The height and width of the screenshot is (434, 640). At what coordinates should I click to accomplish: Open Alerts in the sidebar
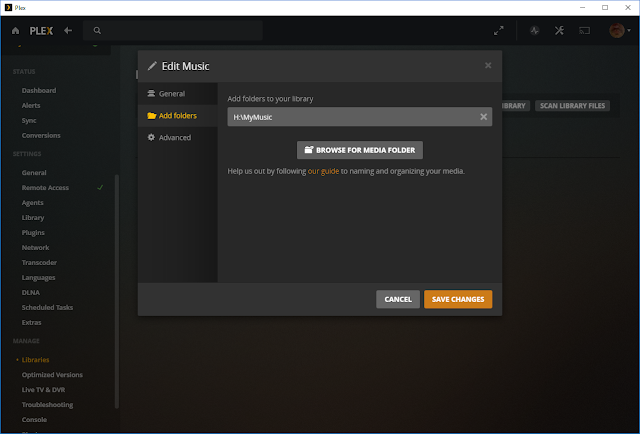point(31,106)
